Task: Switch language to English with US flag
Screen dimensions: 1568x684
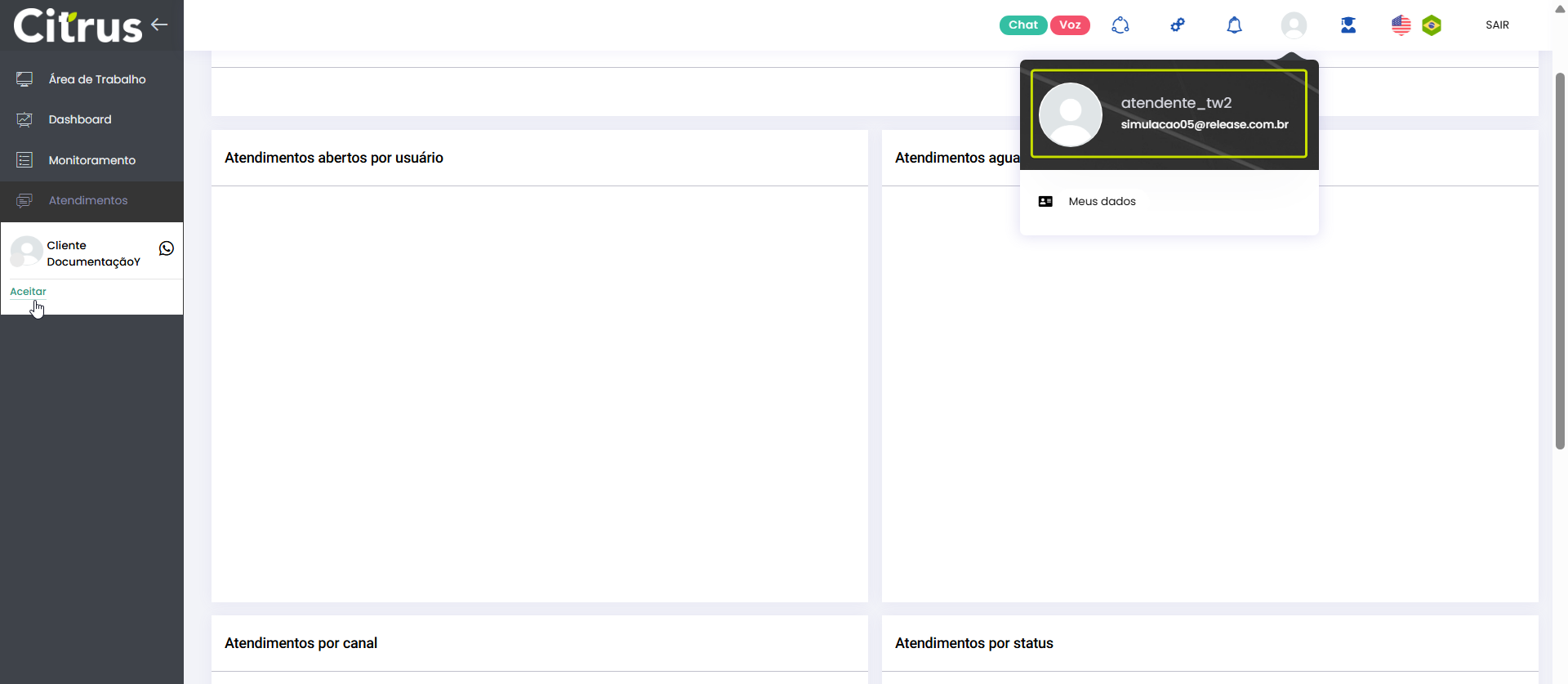Action: [x=1401, y=25]
